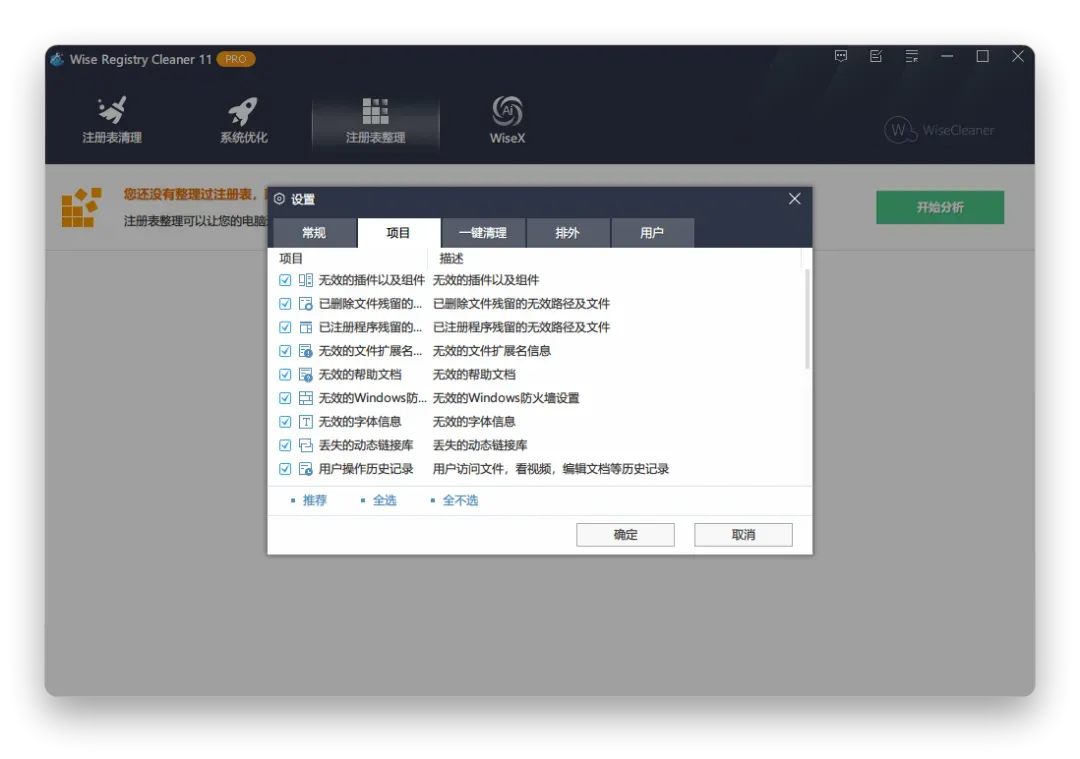Uncheck 无效的帮助文档 checkbox
This screenshot has width=1080, height=759.
pos(285,375)
